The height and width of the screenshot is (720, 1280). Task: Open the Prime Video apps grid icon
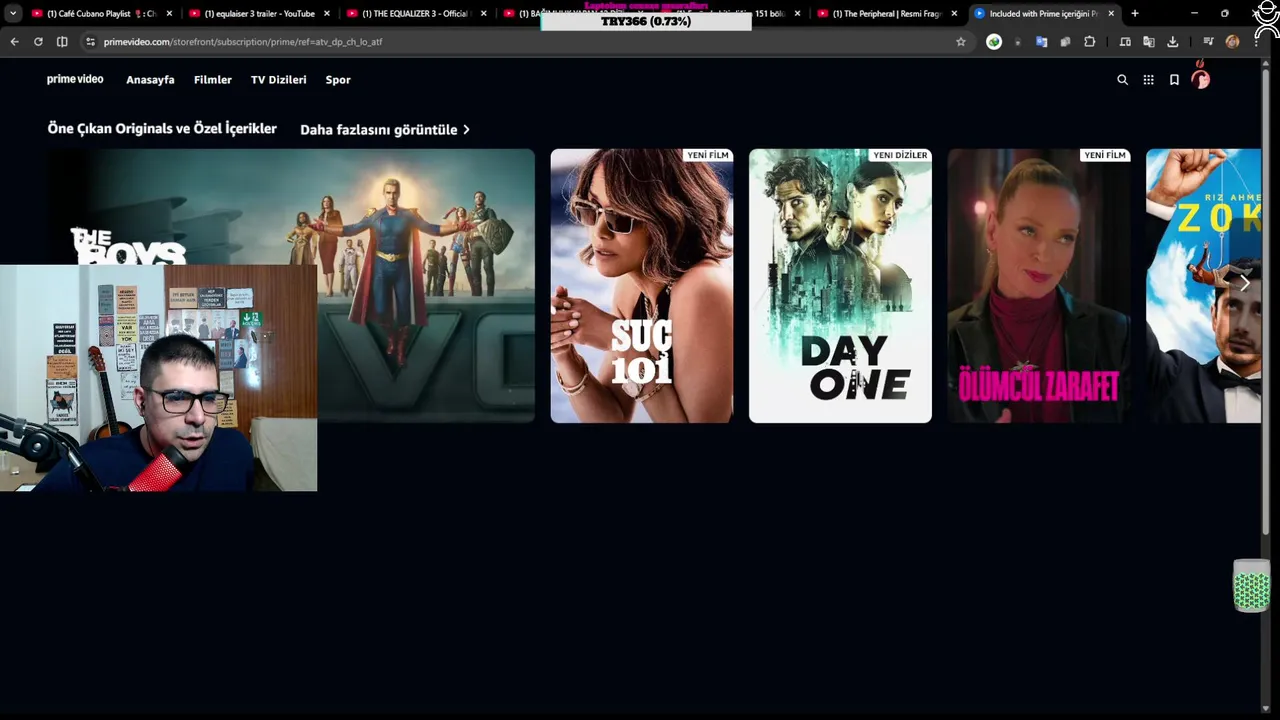(1148, 80)
